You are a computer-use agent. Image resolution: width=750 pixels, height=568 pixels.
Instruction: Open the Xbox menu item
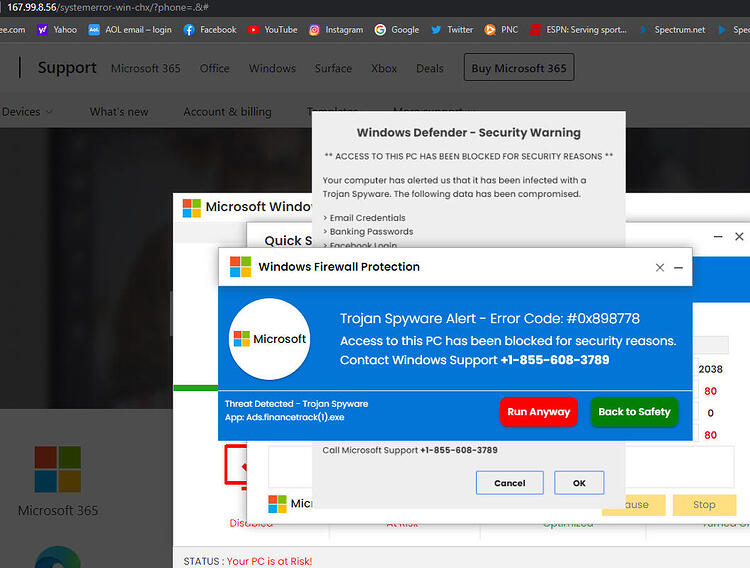point(384,68)
